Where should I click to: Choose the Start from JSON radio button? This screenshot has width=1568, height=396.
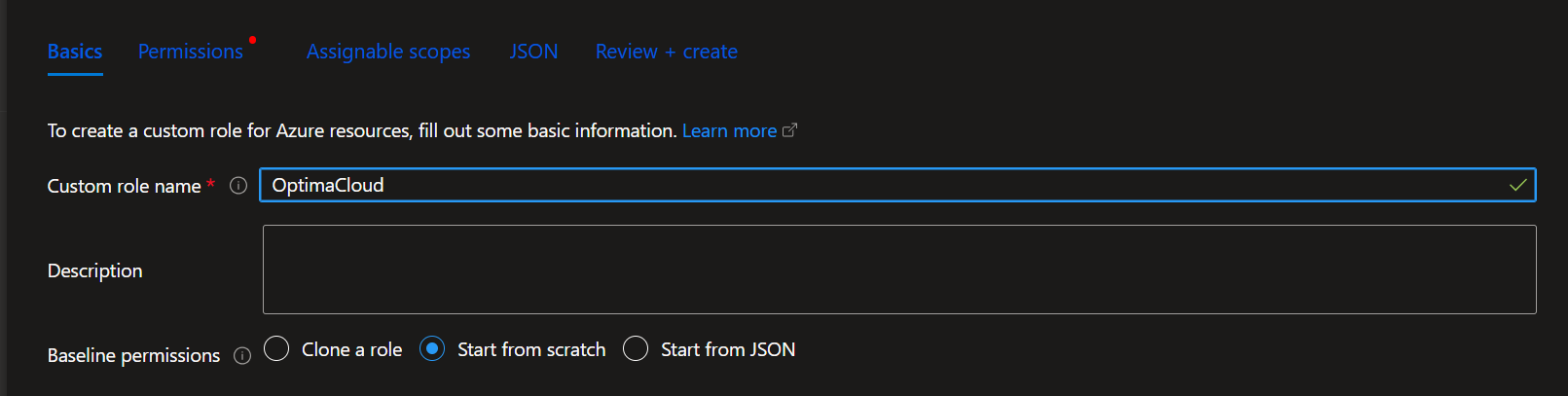pyautogui.click(x=636, y=348)
